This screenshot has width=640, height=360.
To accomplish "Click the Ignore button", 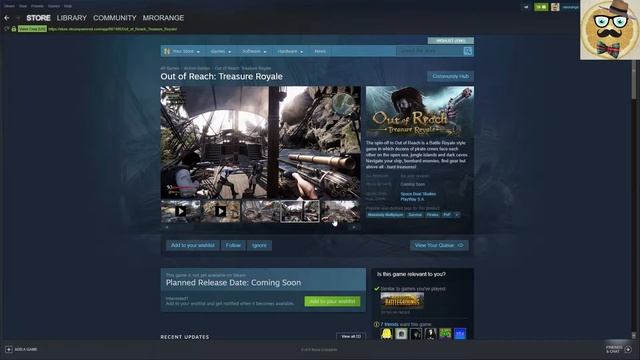I will pos(259,245).
